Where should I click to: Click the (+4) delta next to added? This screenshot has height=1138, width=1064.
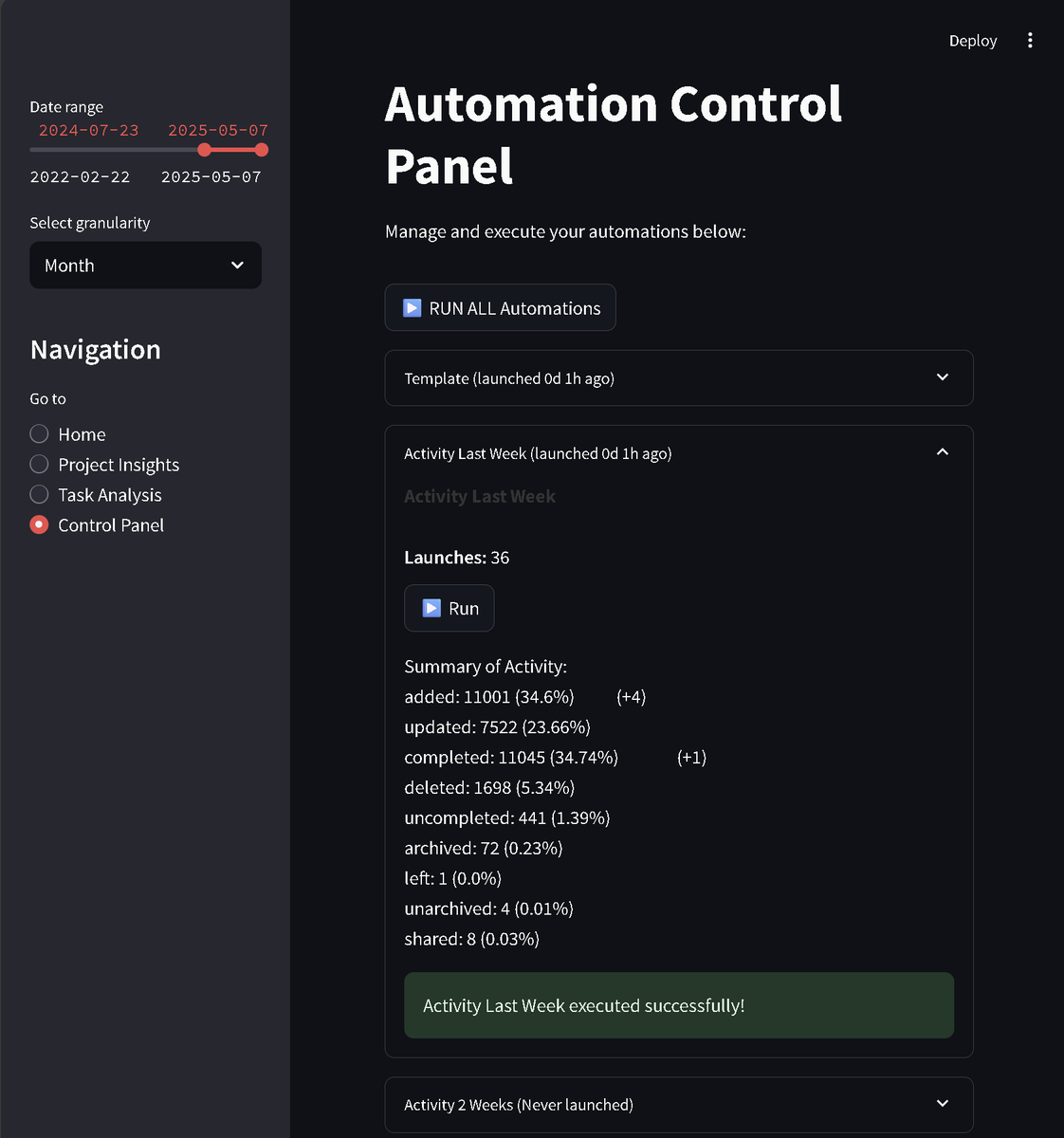point(632,697)
